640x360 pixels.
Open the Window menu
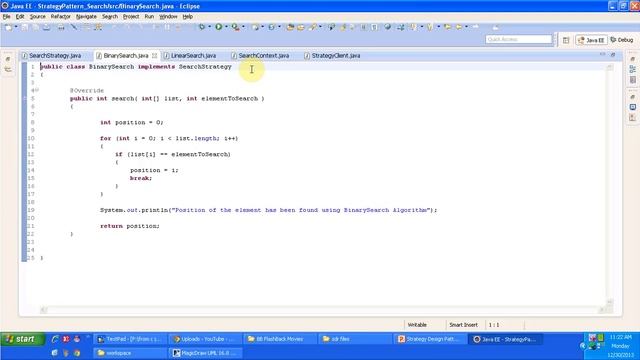[x=168, y=17]
